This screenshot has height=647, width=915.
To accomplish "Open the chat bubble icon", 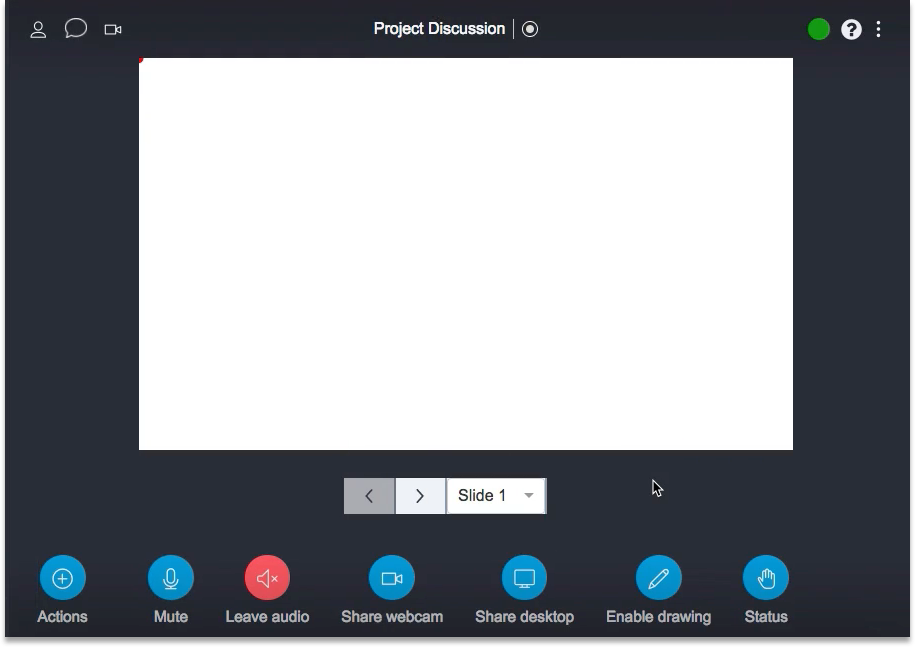I will click(76, 28).
